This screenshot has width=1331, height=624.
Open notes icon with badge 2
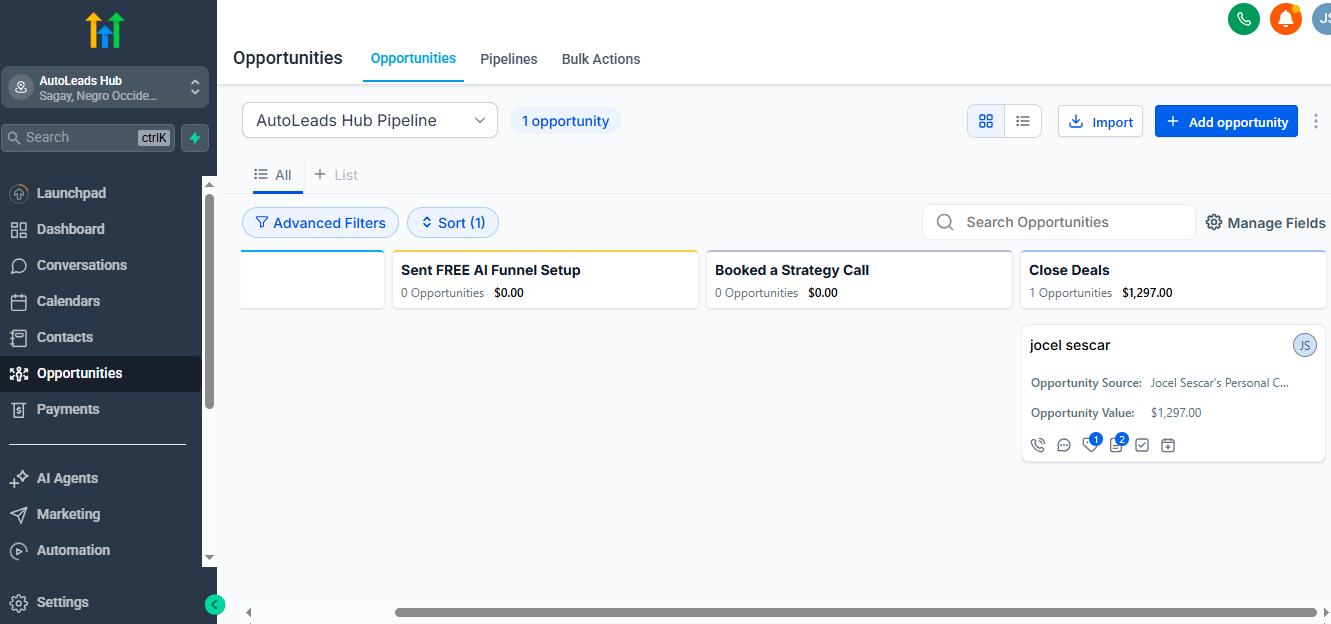coord(1116,444)
